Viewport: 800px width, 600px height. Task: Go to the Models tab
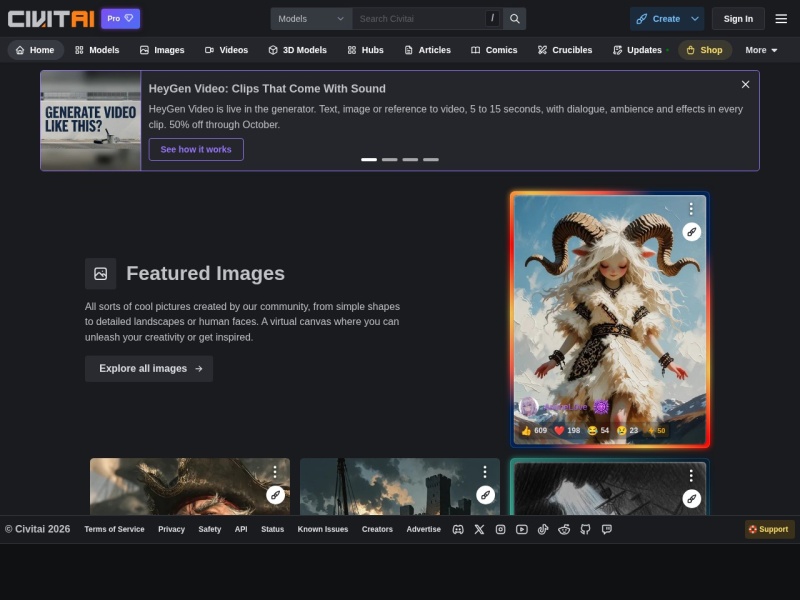coord(97,50)
